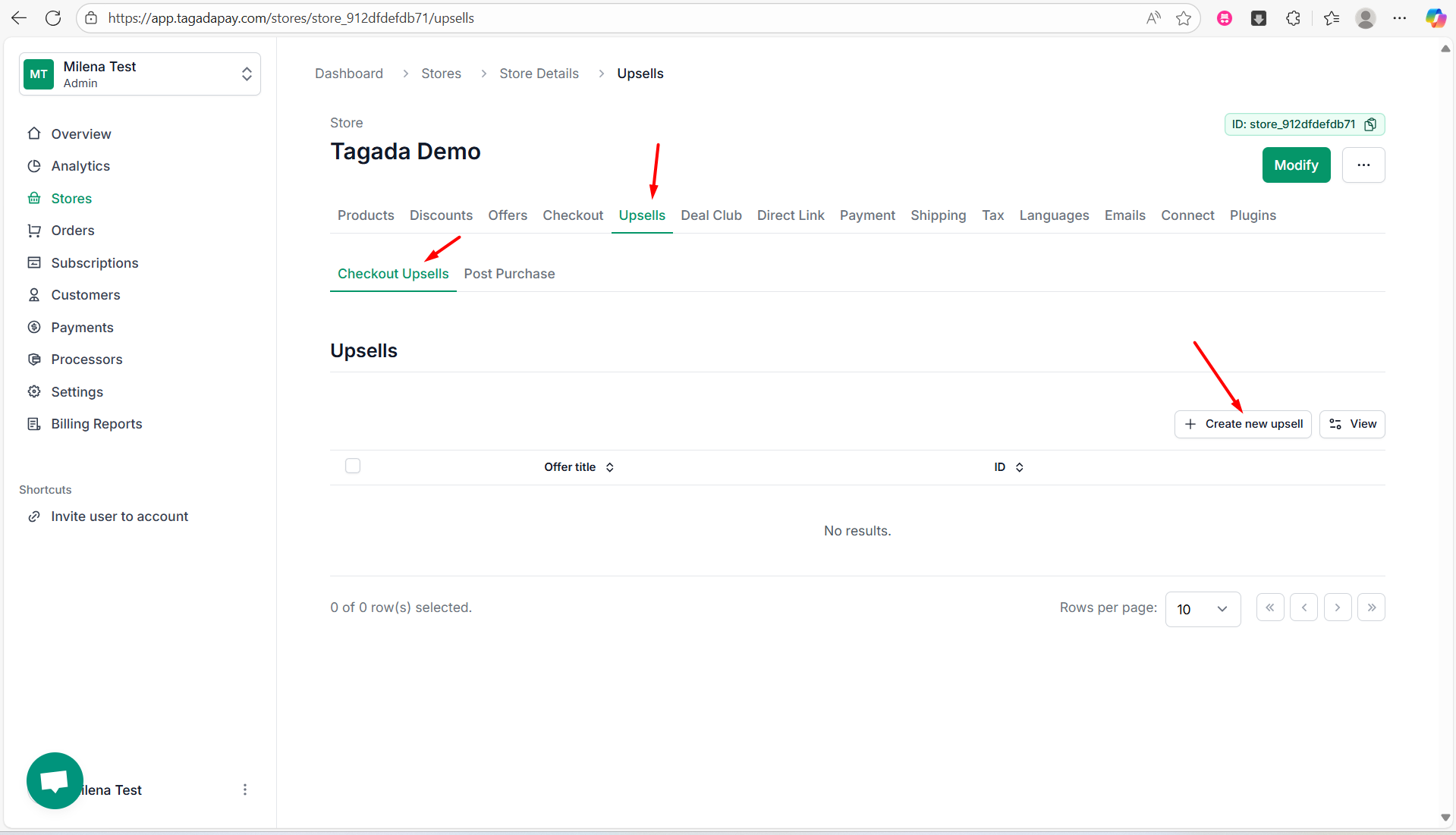Expand the Rows per page dropdown

1203,609
